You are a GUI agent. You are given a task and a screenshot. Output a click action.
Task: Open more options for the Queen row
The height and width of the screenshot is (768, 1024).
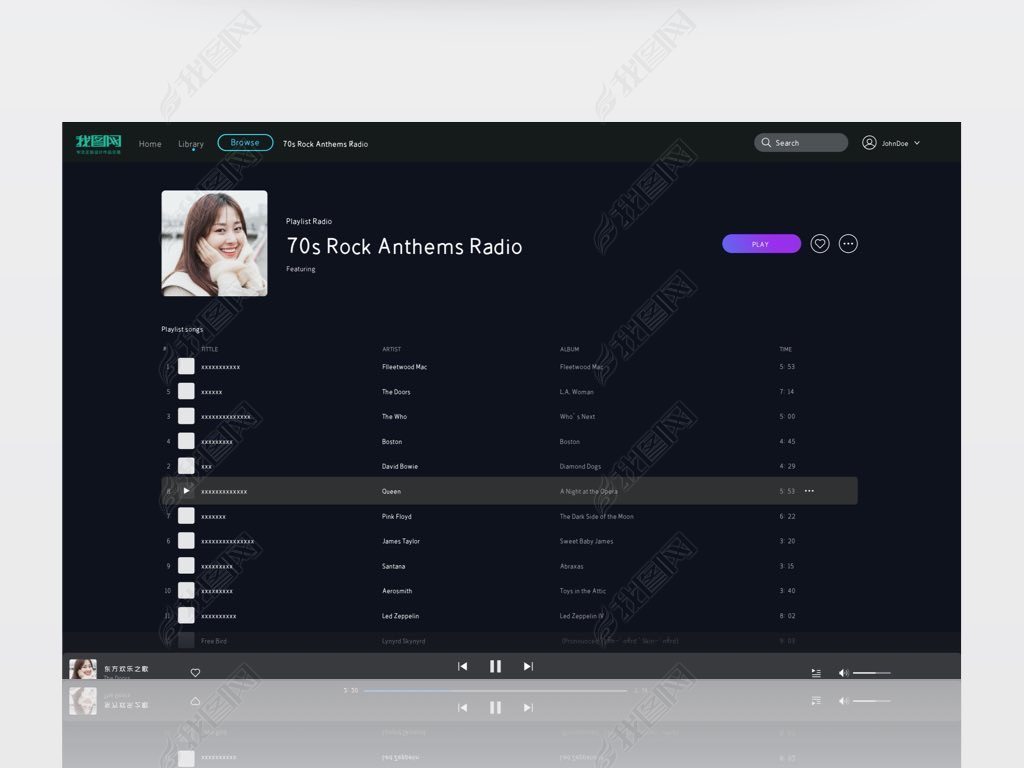point(809,491)
